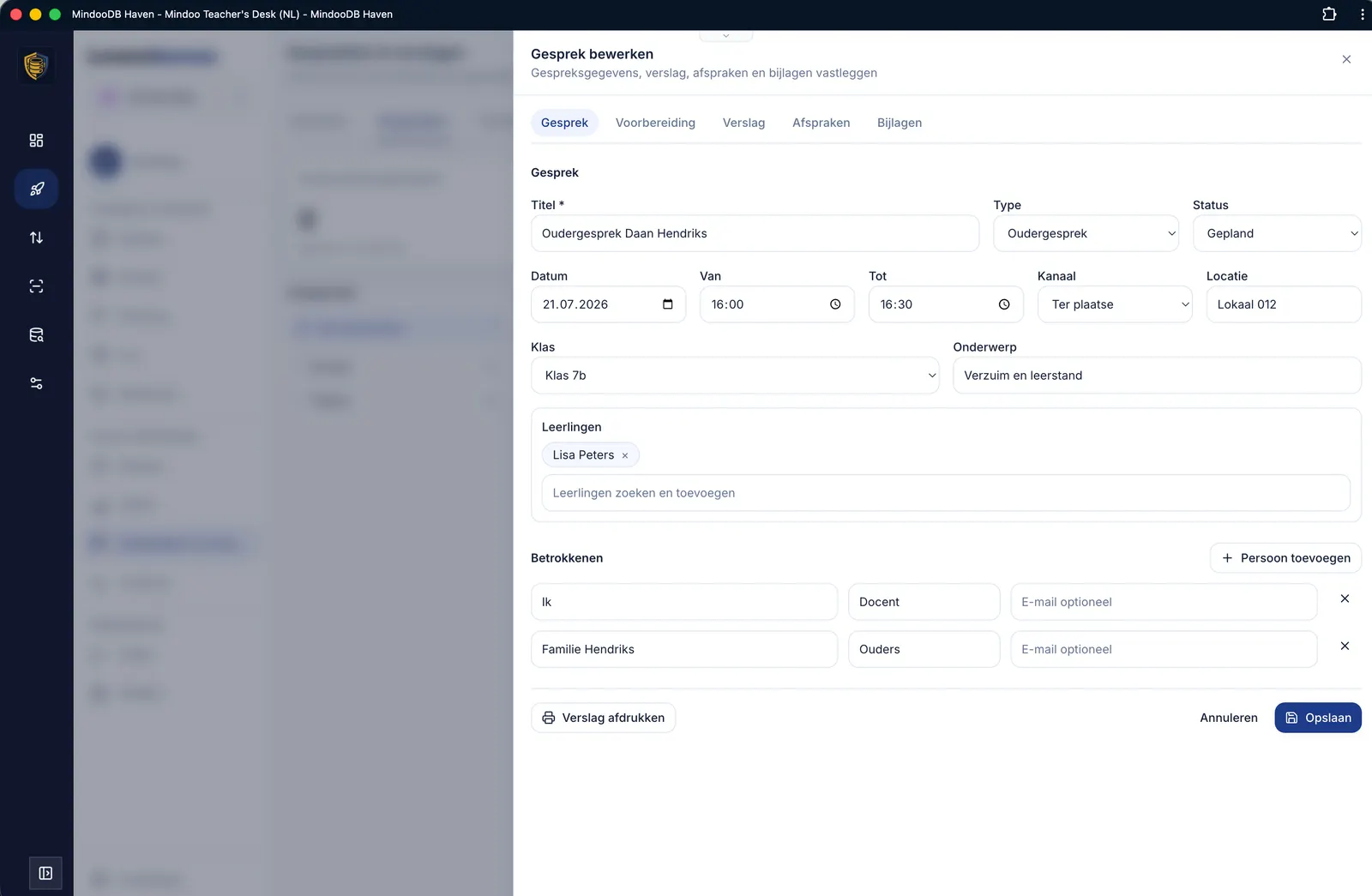Click the clock icon in Tot field
Viewport: 1372px width, 896px height.
coord(1004,304)
